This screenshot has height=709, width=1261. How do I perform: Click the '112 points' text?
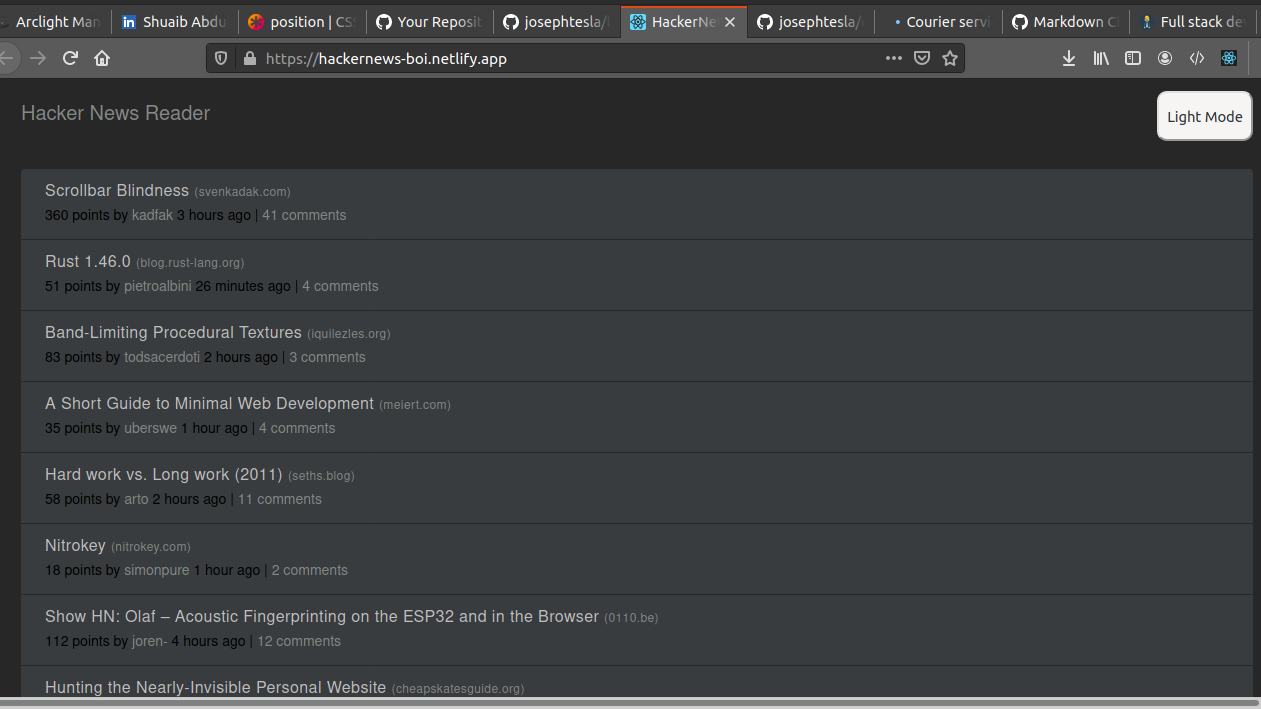77,641
